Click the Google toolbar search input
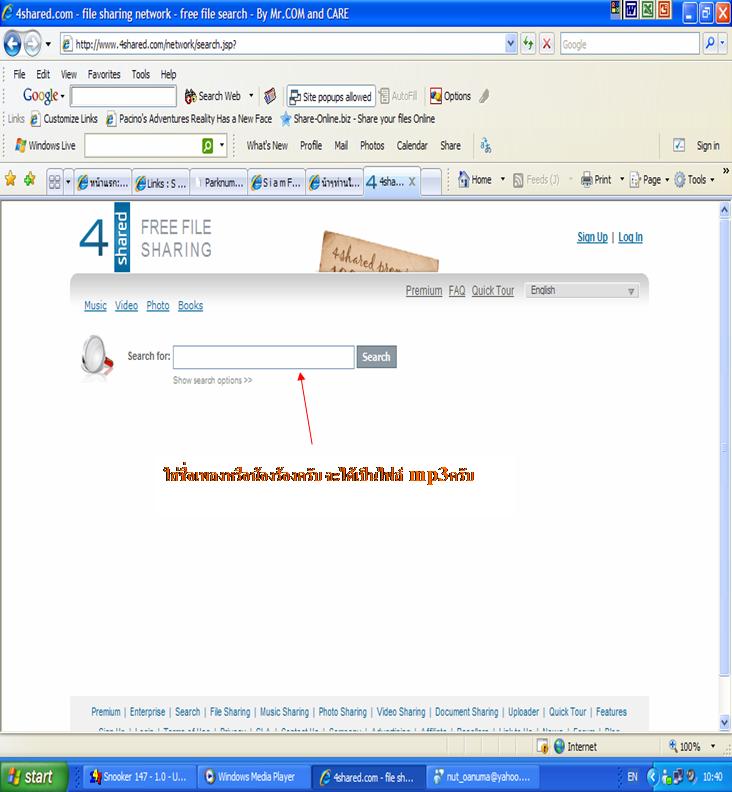732x792 pixels. (123, 96)
